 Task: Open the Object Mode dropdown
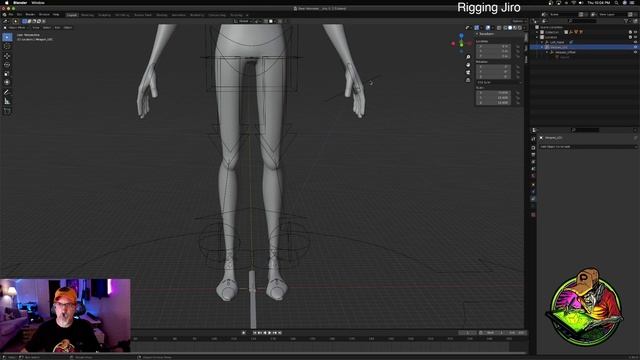pyautogui.click(x=17, y=27)
